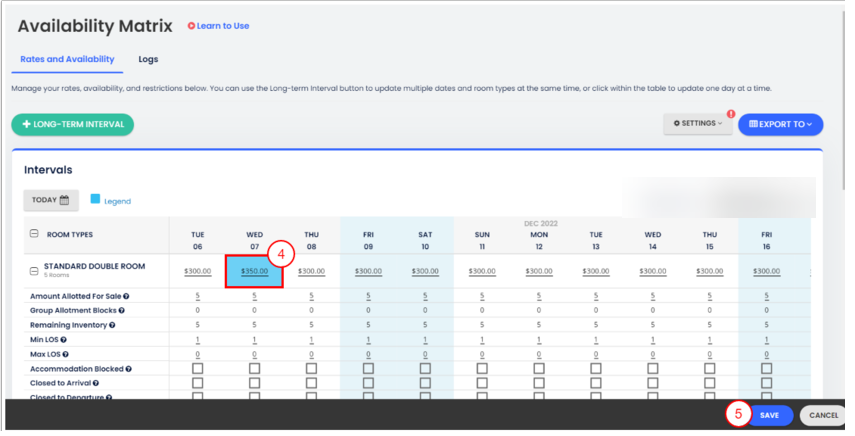Click help icon beside Remaining Inventory

pyautogui.click(x=112, y=325)
